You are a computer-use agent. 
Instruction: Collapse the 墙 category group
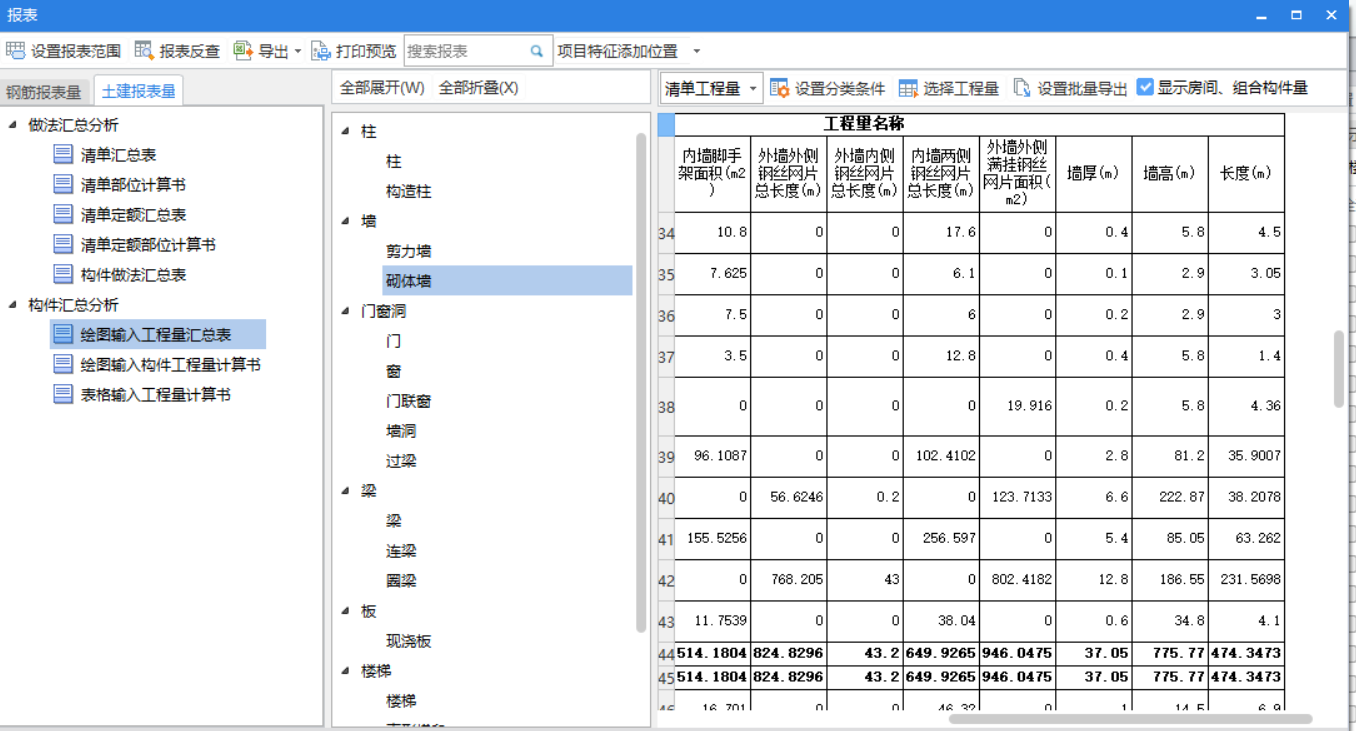pyautogui.click(x=345, y=221)
